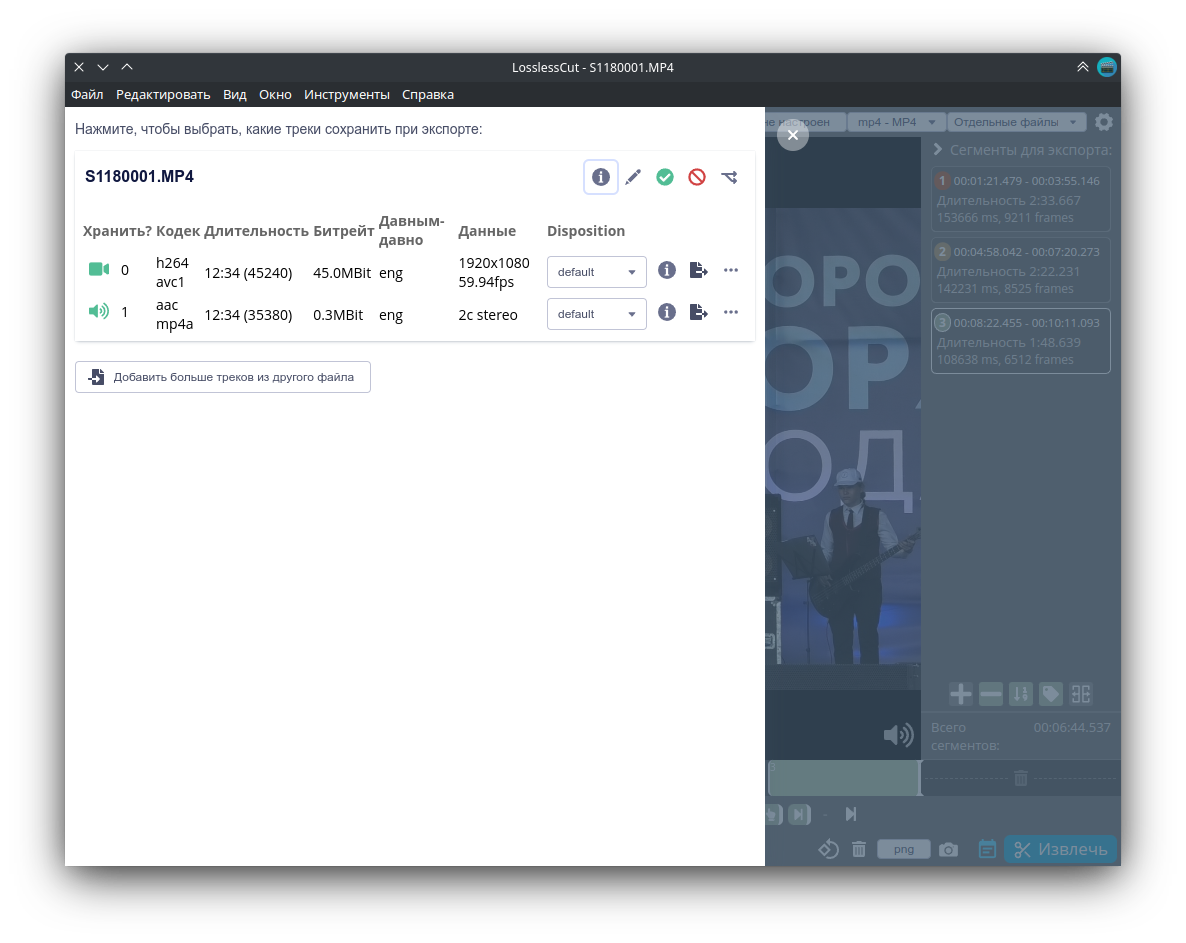
Task: Click the 2c stereo data cell
Action: (488, 315)
